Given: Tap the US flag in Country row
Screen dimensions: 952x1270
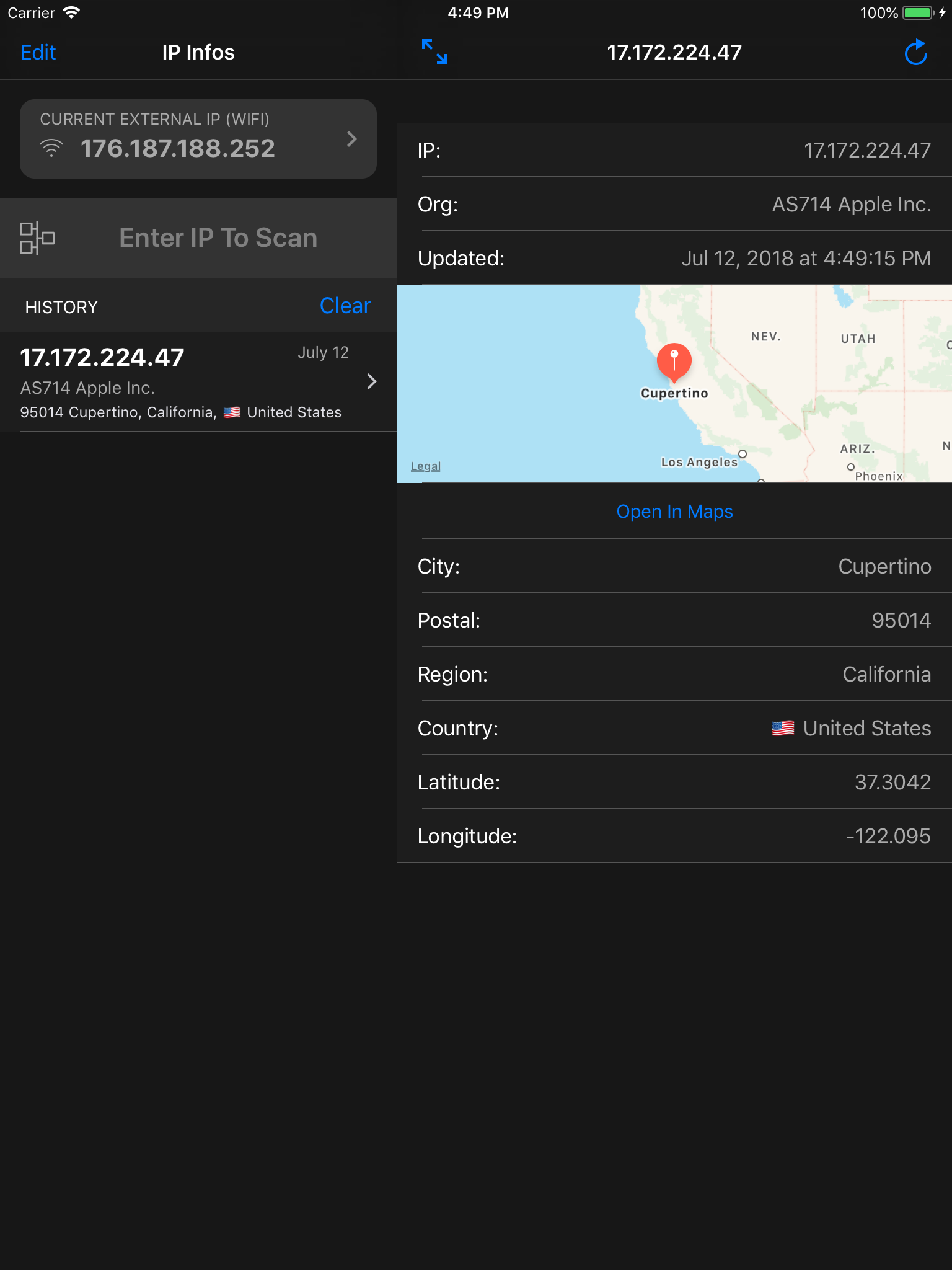Looking at the screenshot, I should (x=783, y=728).
